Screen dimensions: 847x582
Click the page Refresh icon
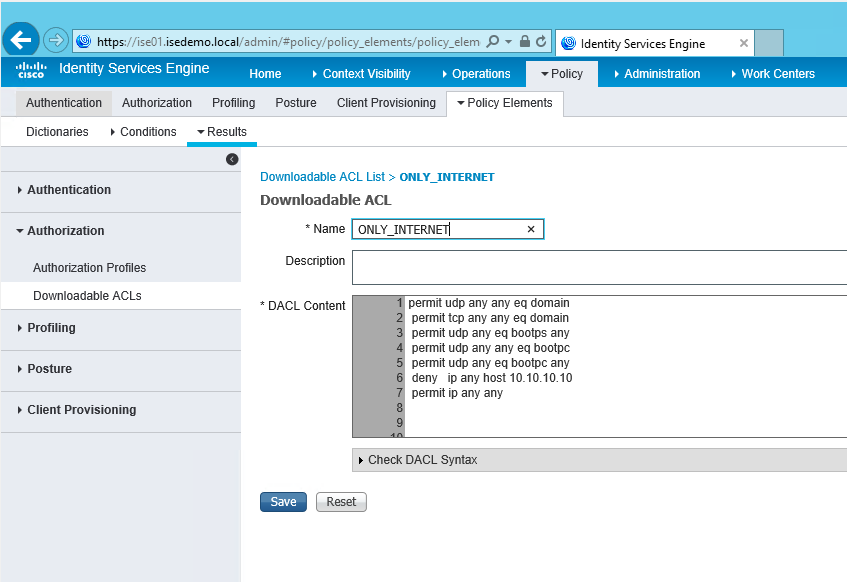pos(541,42)
